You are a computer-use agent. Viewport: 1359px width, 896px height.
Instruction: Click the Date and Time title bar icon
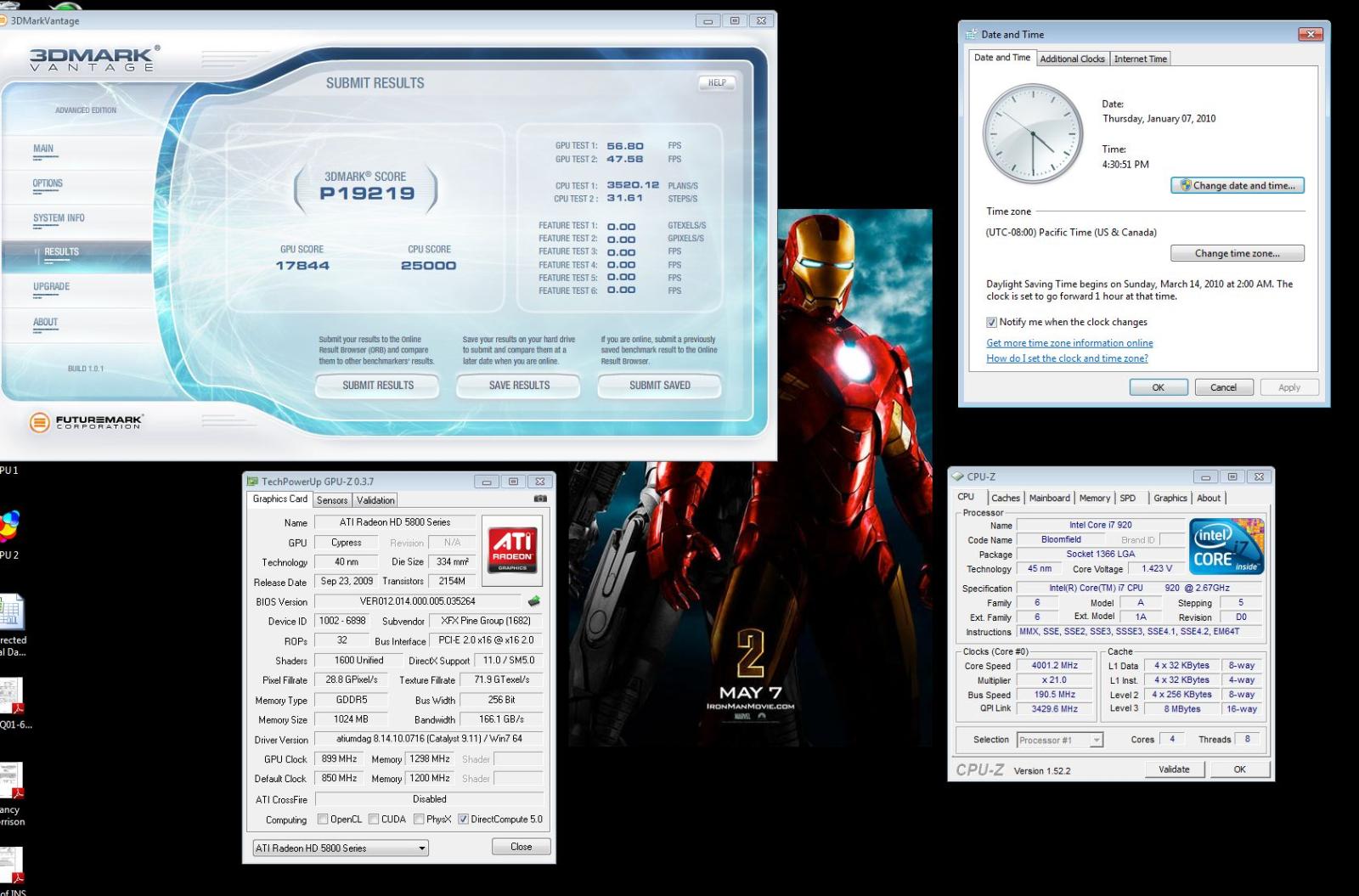point(971,34)
